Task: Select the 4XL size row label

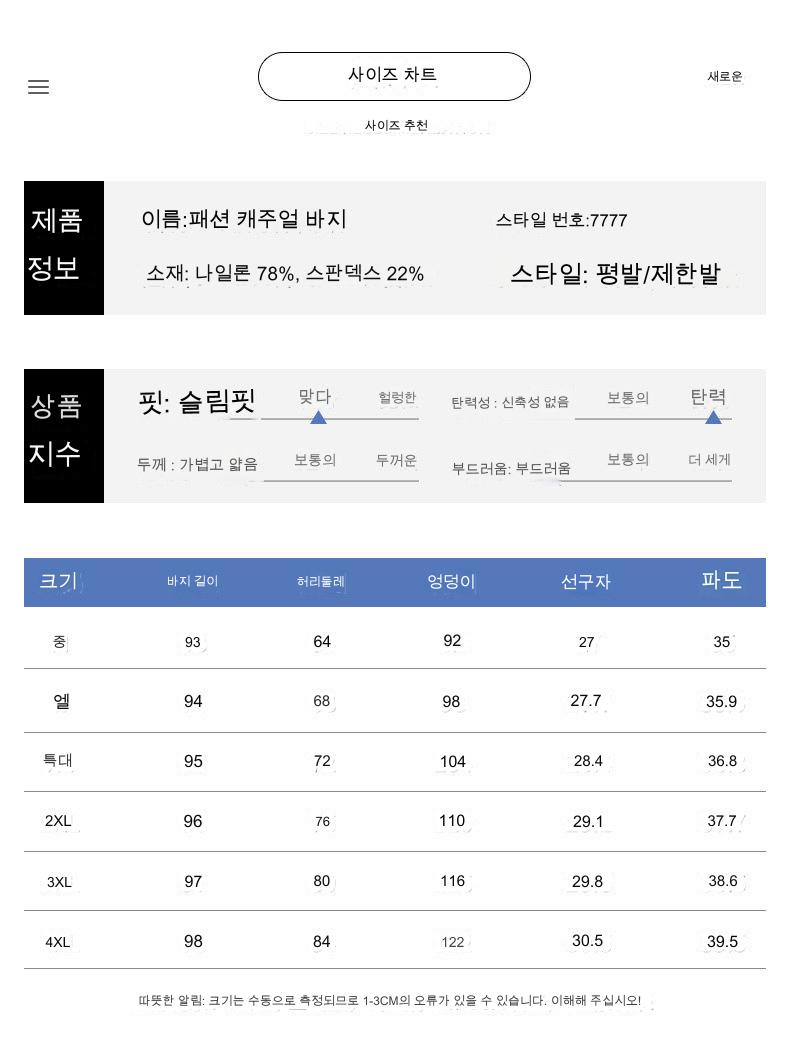Action: tap(58, 942)
